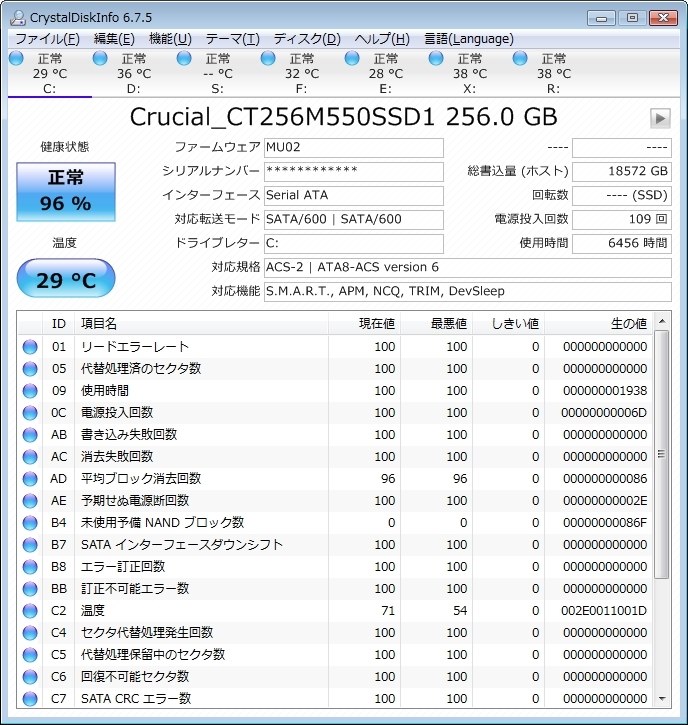This screenshot has height=725, width=688.
Task: Click status icon of AC 消去失敗回数 row
Action: pyautogui.click(x=30, y=457)
